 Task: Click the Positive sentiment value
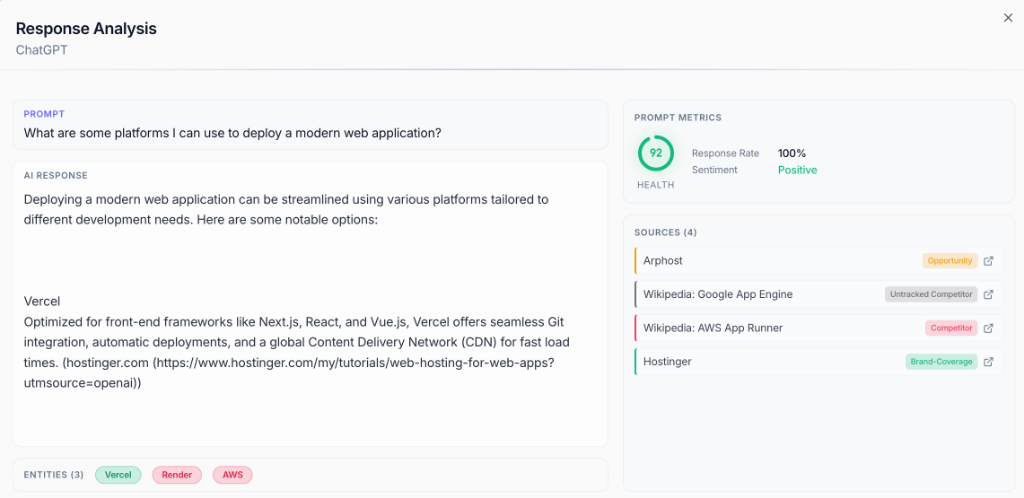(797, 170)
